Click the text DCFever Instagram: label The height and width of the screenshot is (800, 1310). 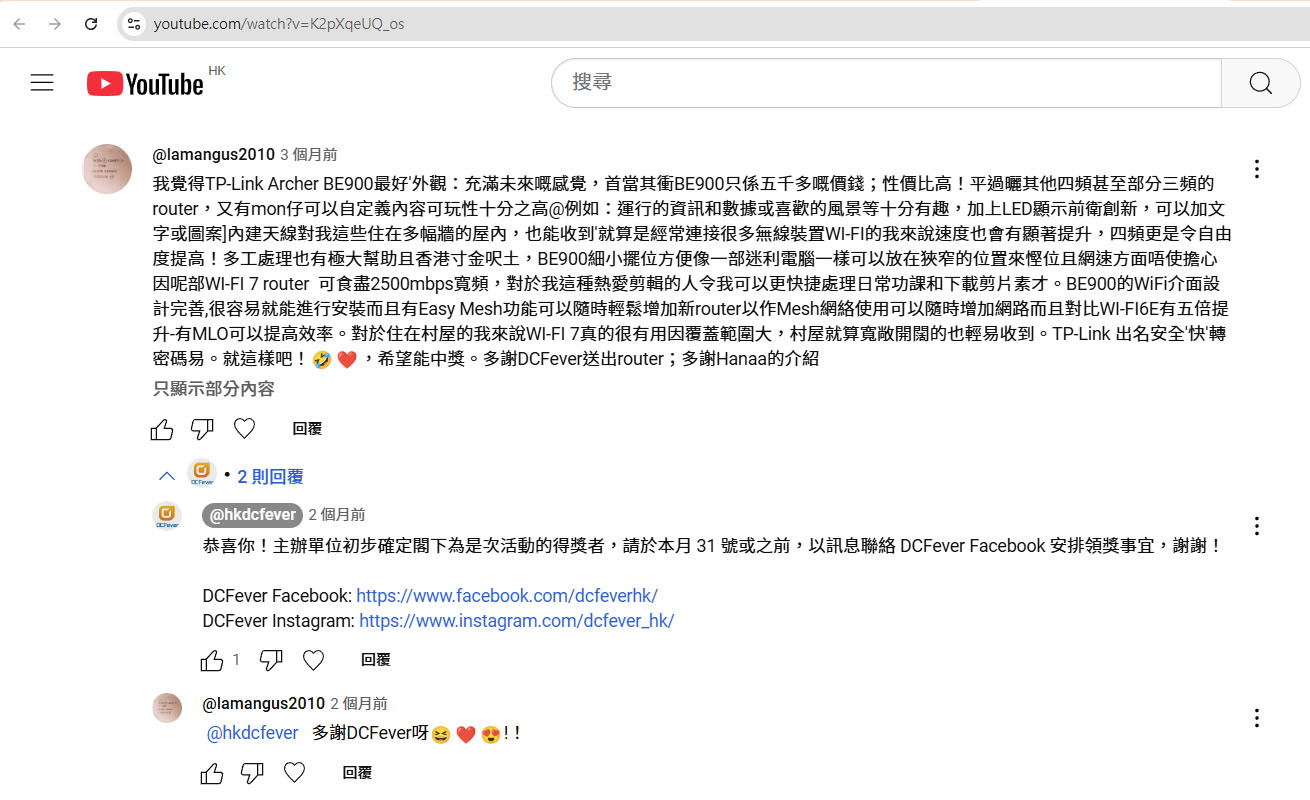click(x=279, y=621)
